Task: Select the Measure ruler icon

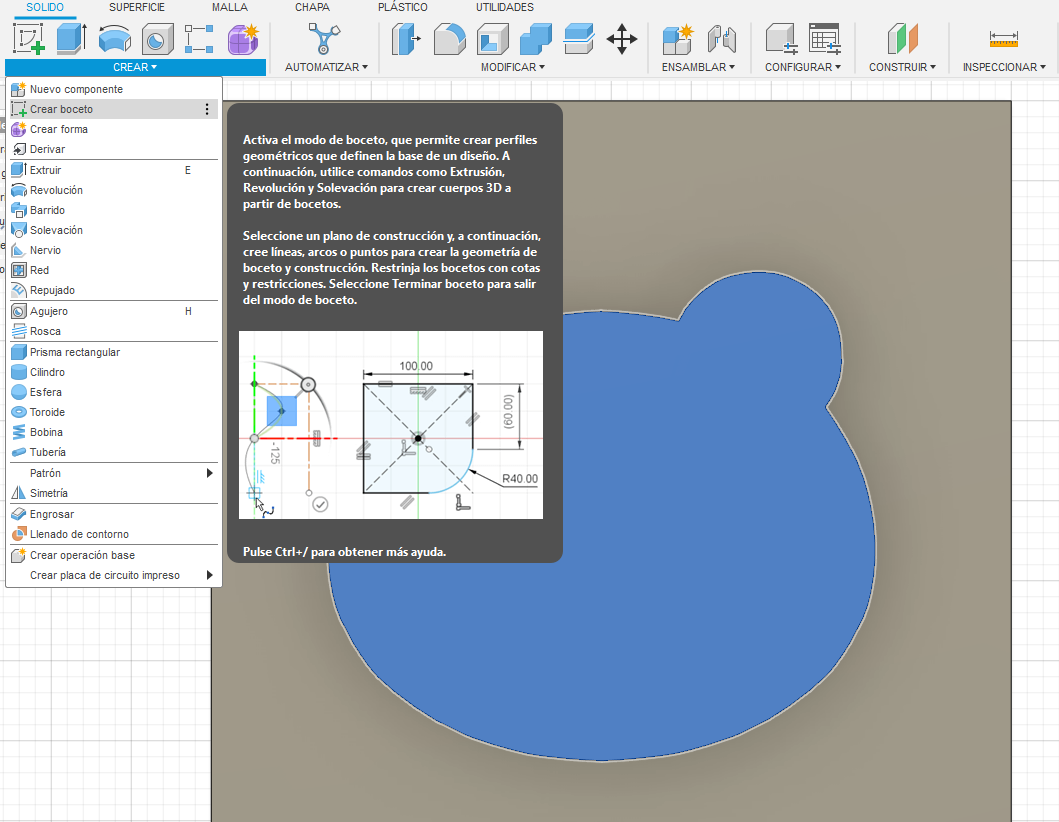Action: pyautogui.click(x=1004, y=39)
